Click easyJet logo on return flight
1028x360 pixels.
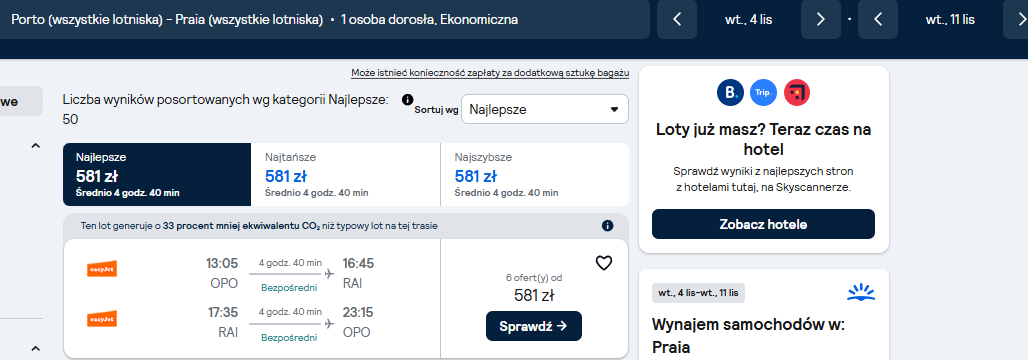102,319
